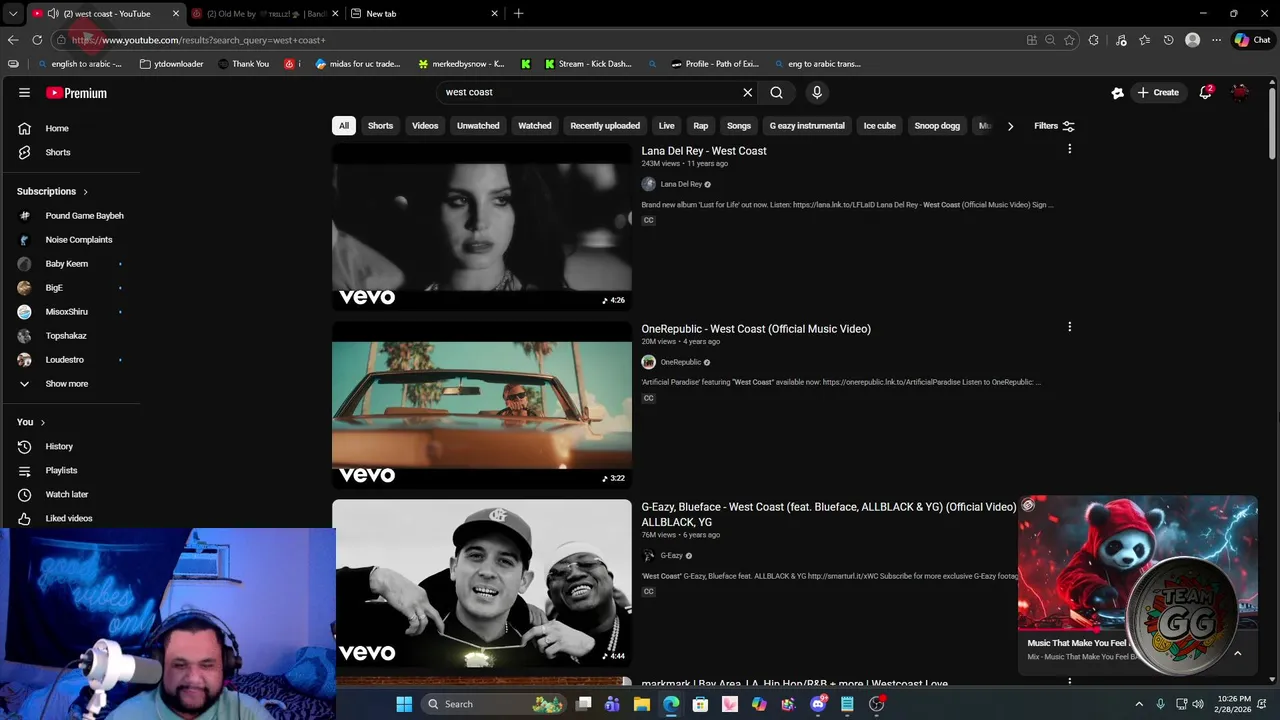Image resolution: width=1280 pixels, height=720 pixels.
Task: Open OneRepublic - West Coast title link
Action: pos(756,329)
